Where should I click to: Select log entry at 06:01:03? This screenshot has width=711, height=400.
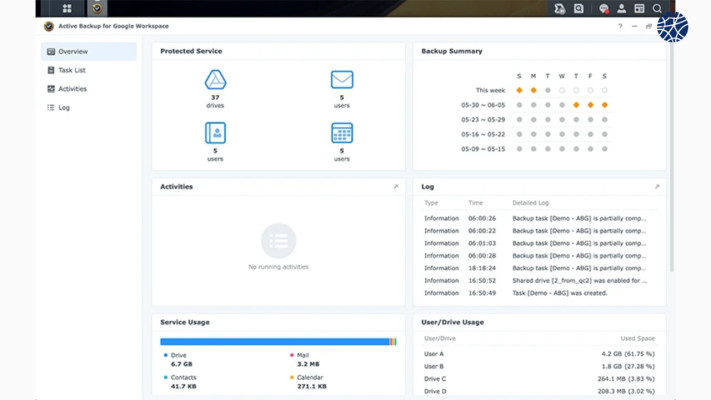click(x=539, y=243)
